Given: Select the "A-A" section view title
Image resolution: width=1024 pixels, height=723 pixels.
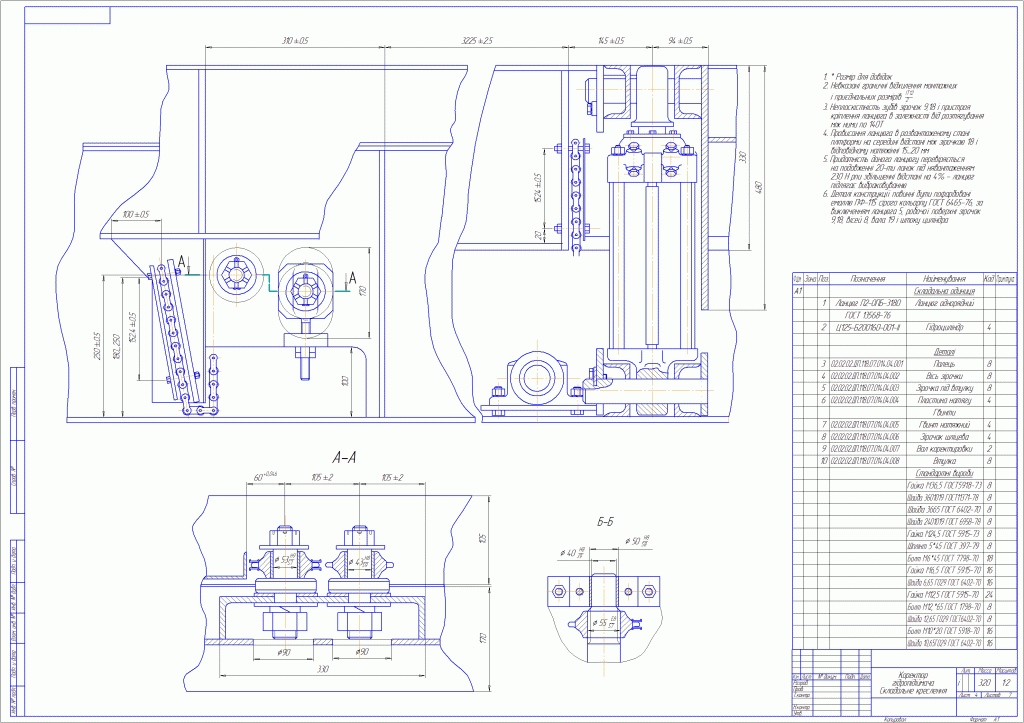Looking at the screenshot, I should 344,458.
